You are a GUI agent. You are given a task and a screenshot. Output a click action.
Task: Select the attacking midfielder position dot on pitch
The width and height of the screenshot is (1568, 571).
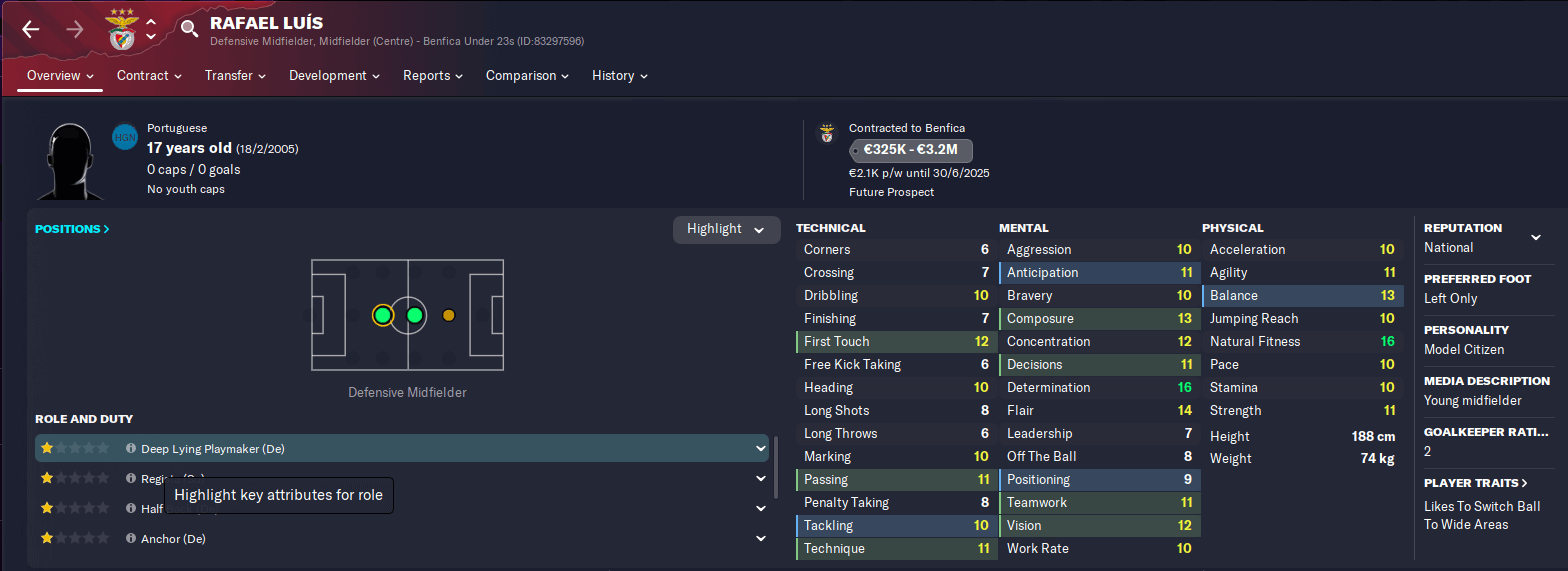pos(448,315)
